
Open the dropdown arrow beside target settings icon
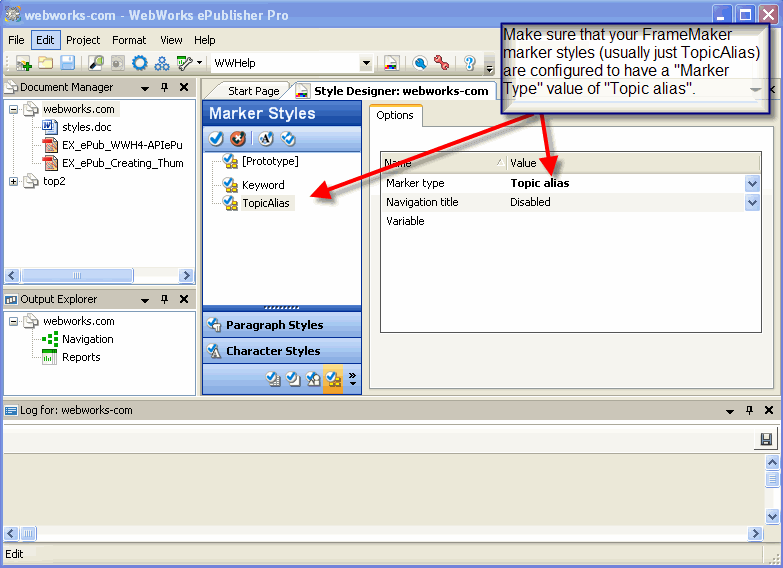tap(199, 63)
